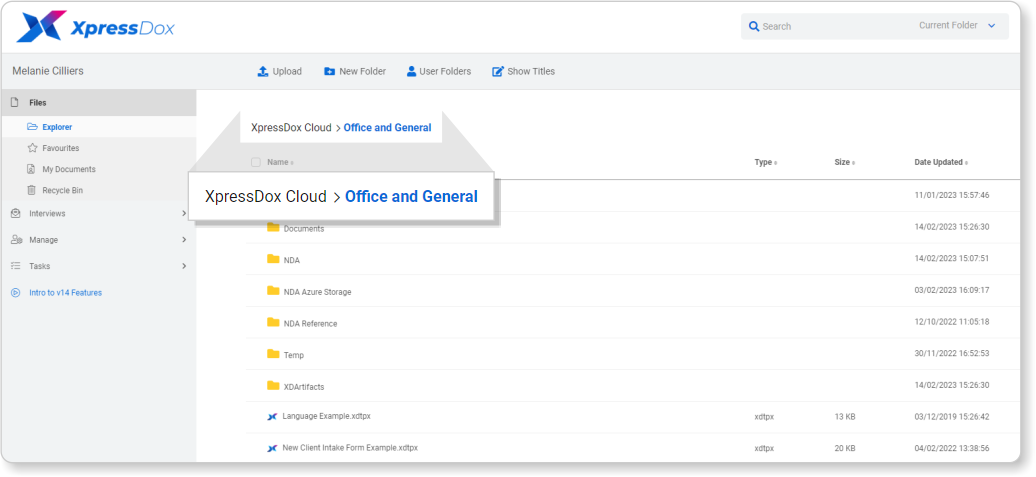Click the Language Example.xdtpx file icon
Screen dimensions: 1036x477
click(272, 417)
